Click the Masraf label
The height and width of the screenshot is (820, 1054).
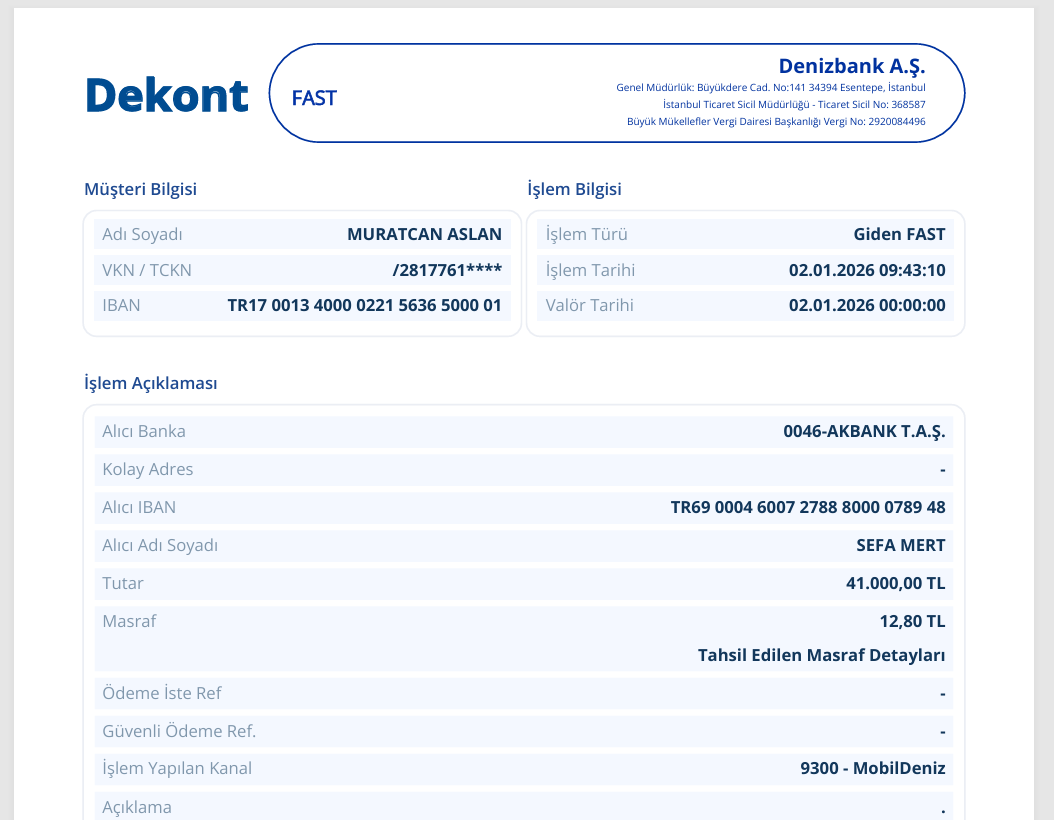pyautogui.click(x=129, y=621)
